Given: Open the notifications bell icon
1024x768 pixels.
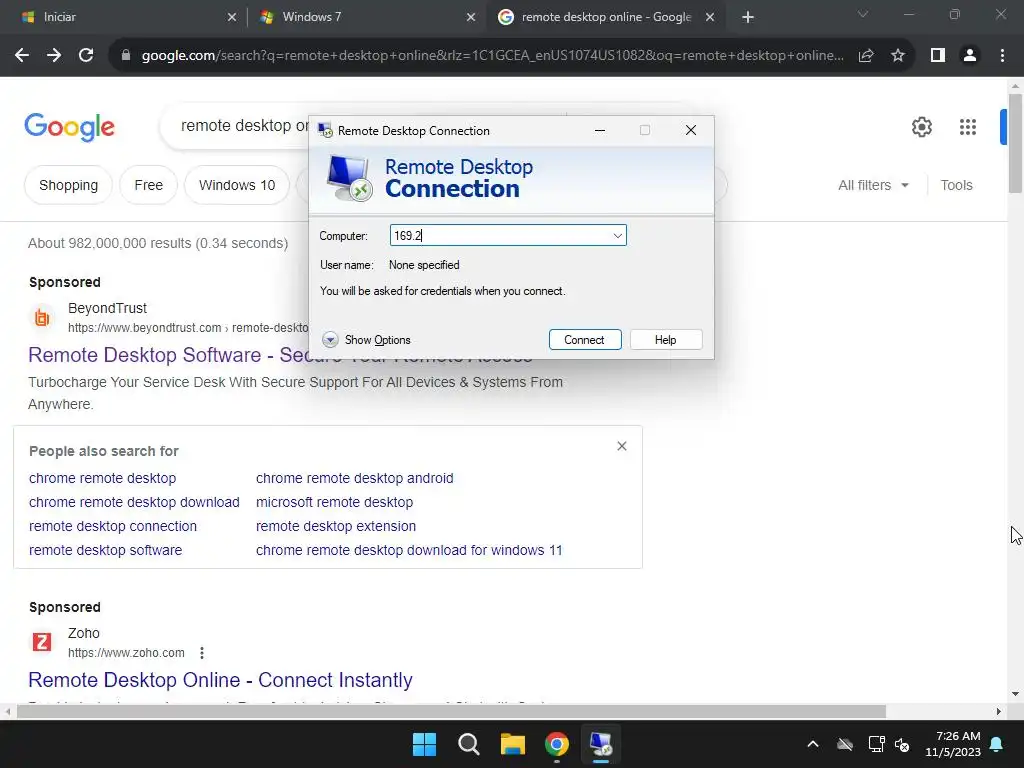Looking at the screenshot, I should (x=997, y=744).
